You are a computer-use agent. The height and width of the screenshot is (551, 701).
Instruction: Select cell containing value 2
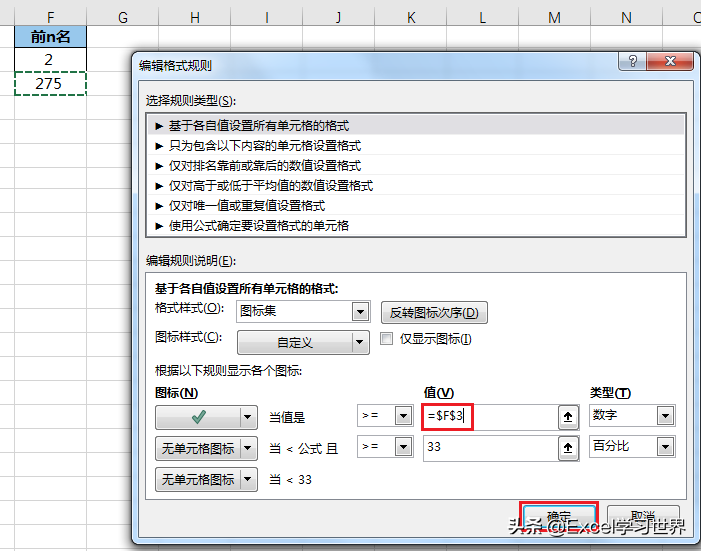51,59
